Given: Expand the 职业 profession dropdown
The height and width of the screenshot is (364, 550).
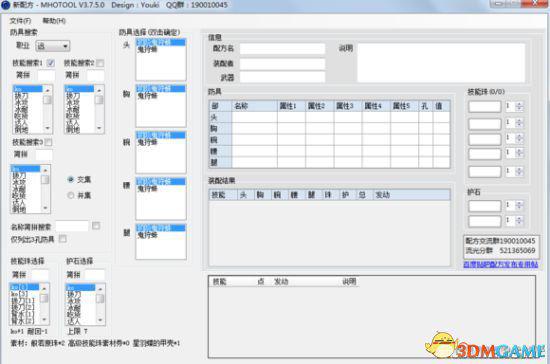Looking at the screenshot, I should click(x=53, y=46).
